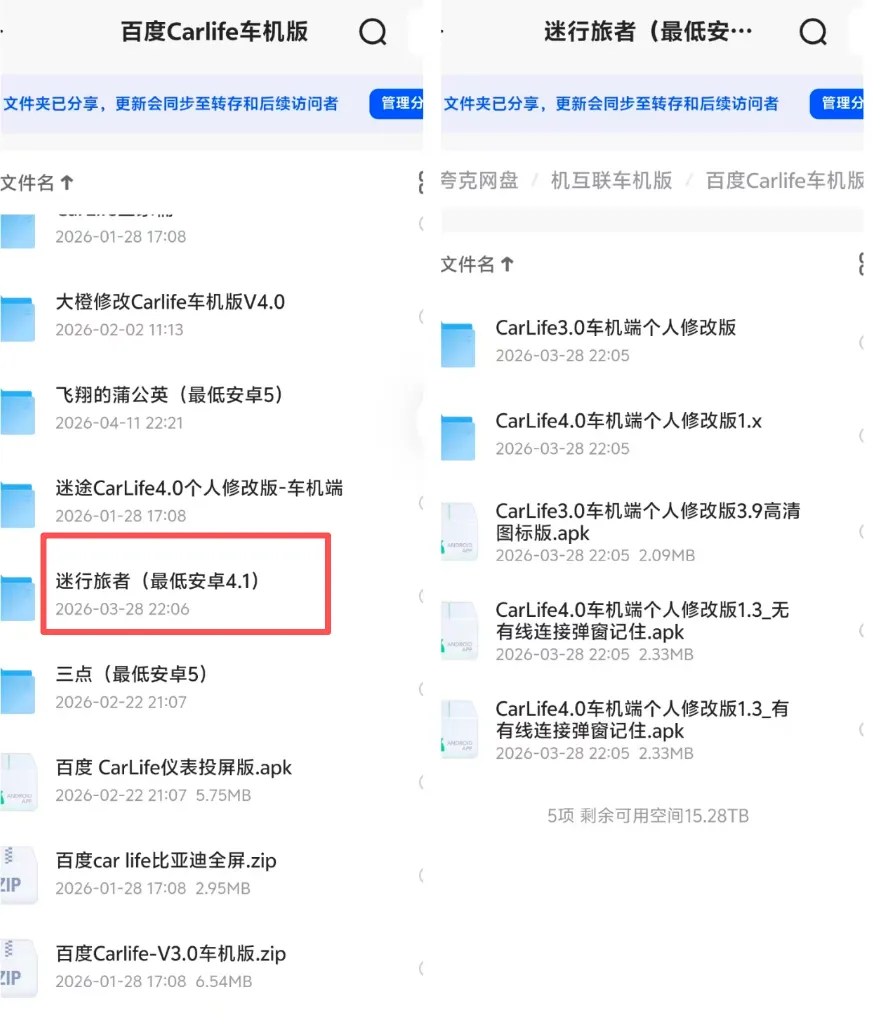This screenshot has width=873, height=1020.
Task: Go to 百度Carlife车机版 breadcrumb
Action: click(785, 180)
